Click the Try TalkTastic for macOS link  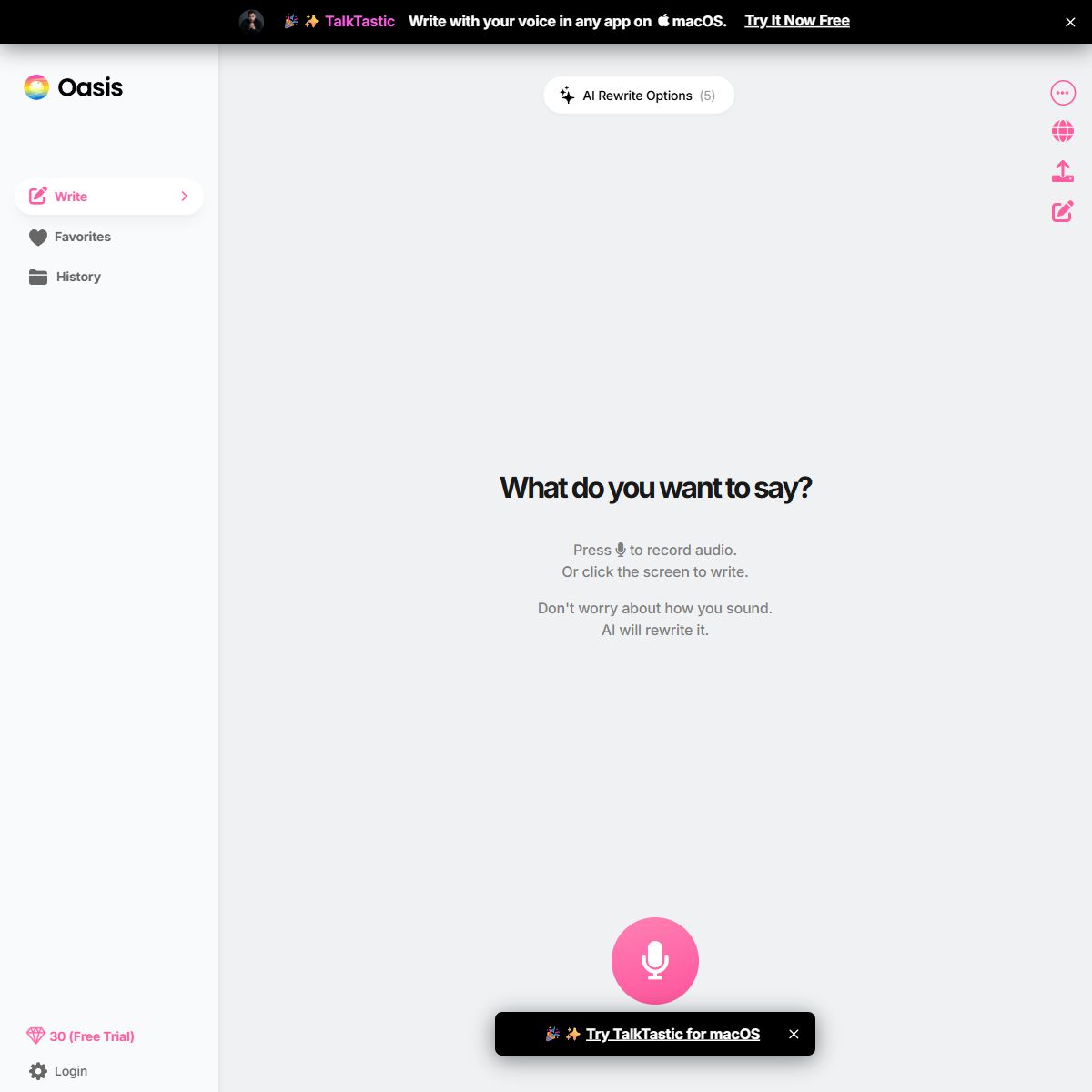click(672, 1034)
